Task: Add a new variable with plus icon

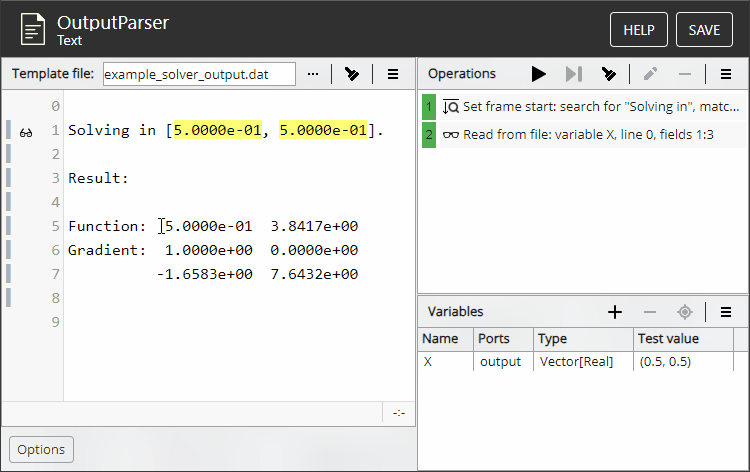Action: point(615,312)
